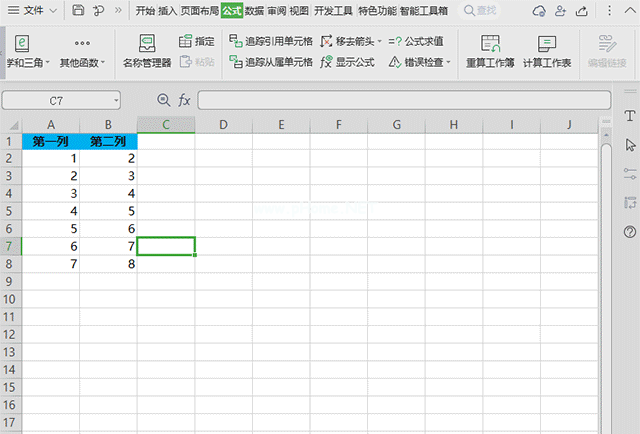Expand the name box C7 dropdown

(116, 100)
